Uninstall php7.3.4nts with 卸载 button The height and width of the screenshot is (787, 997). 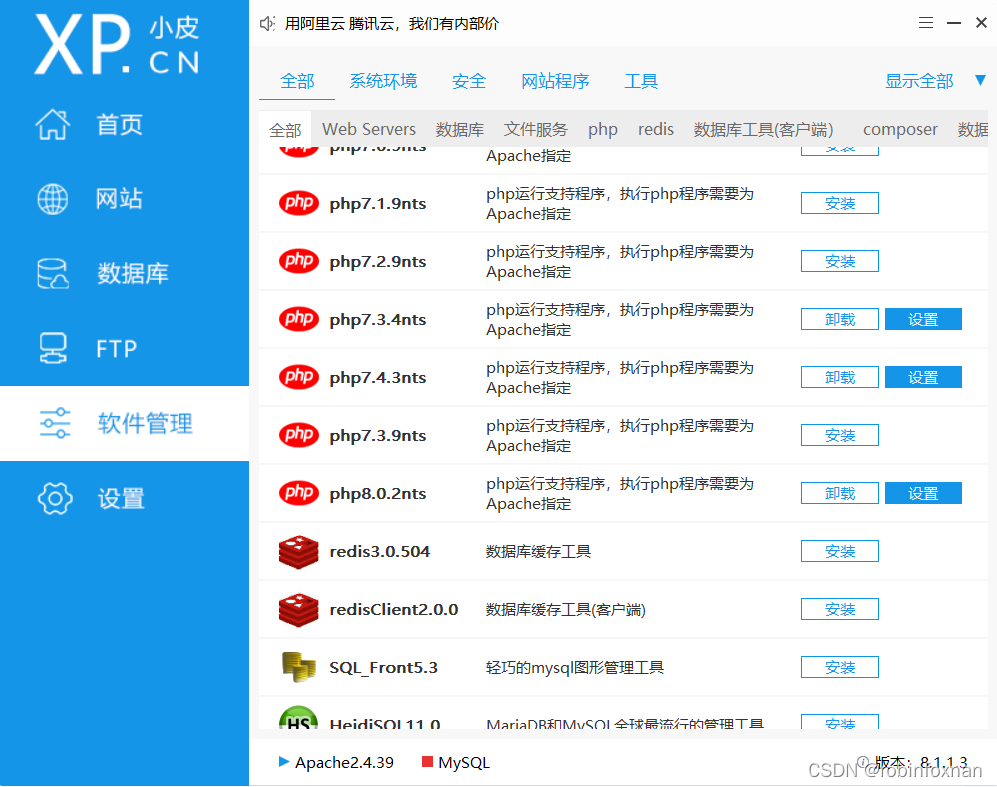(x=839, y=319)
